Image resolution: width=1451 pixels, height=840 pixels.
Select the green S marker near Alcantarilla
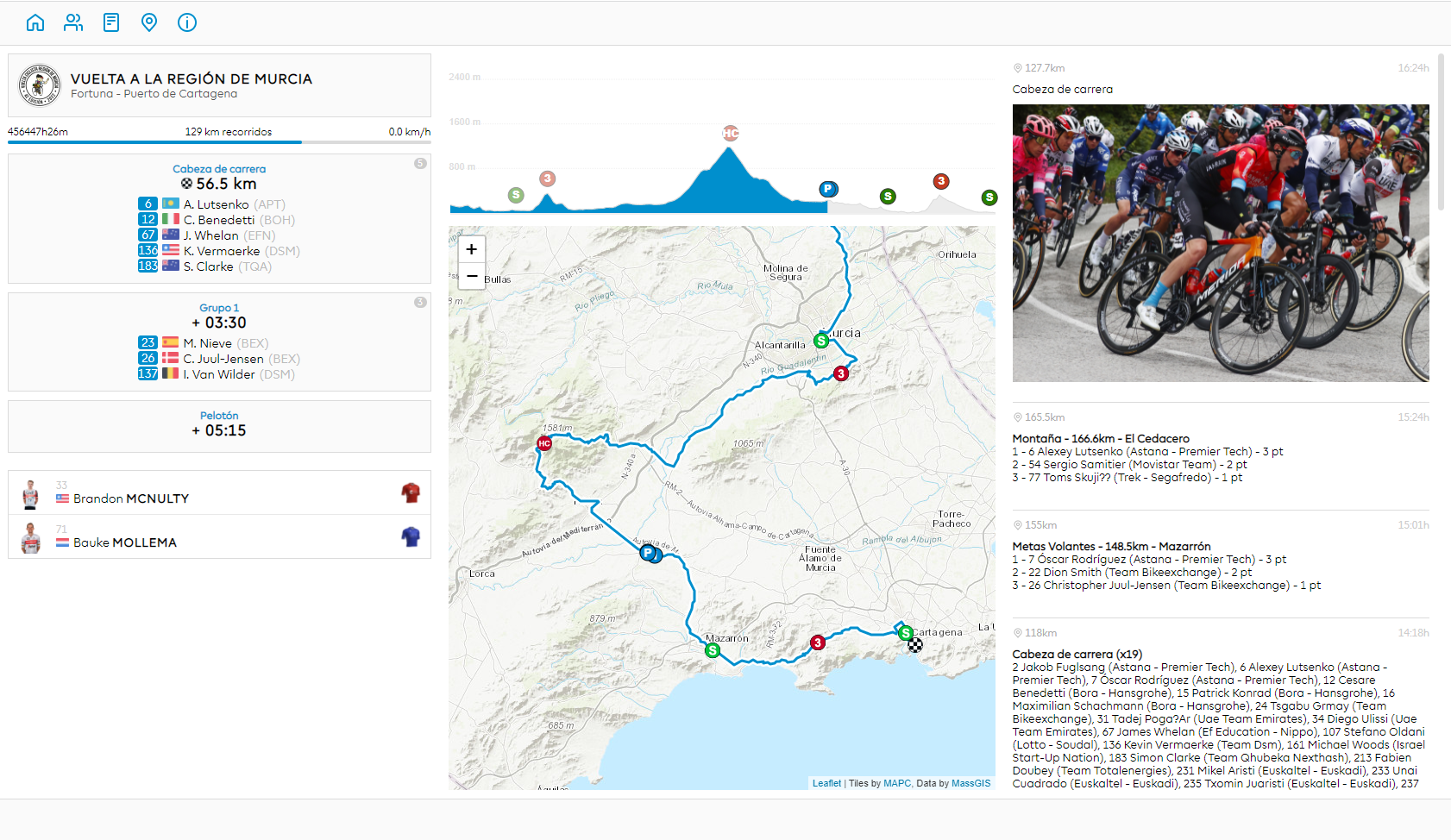pyautogui.click(x=821, y=341)
